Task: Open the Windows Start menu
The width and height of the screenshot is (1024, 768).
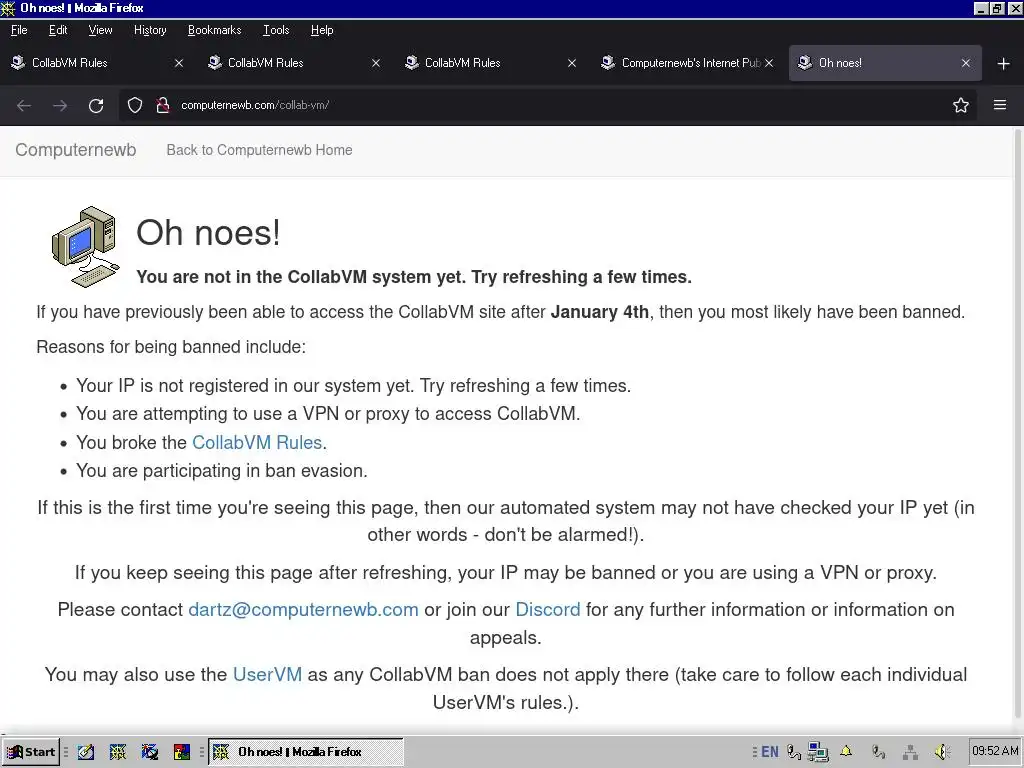Action: [31, 752]
